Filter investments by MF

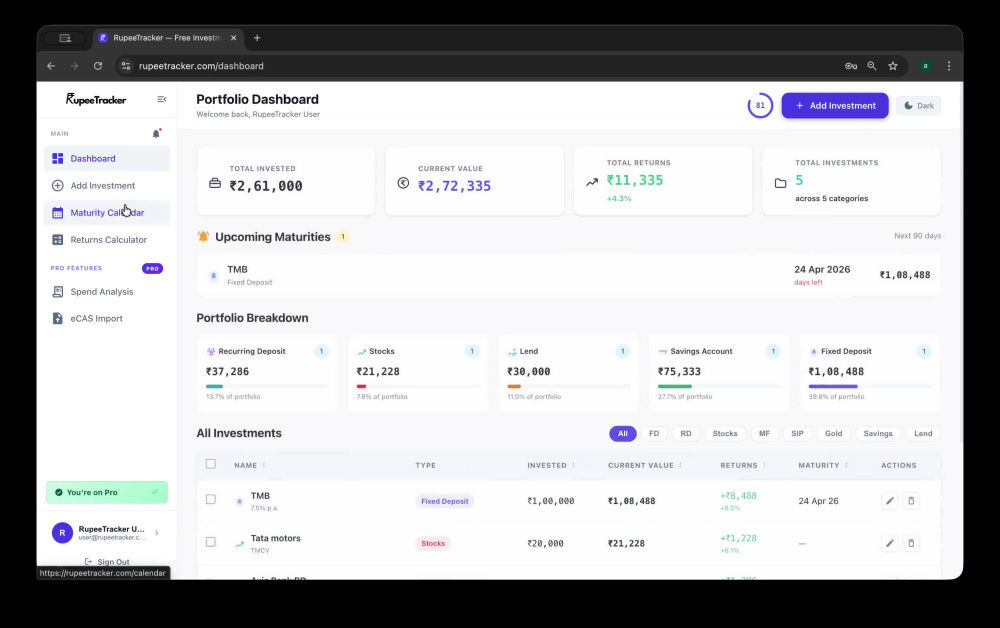764,434
